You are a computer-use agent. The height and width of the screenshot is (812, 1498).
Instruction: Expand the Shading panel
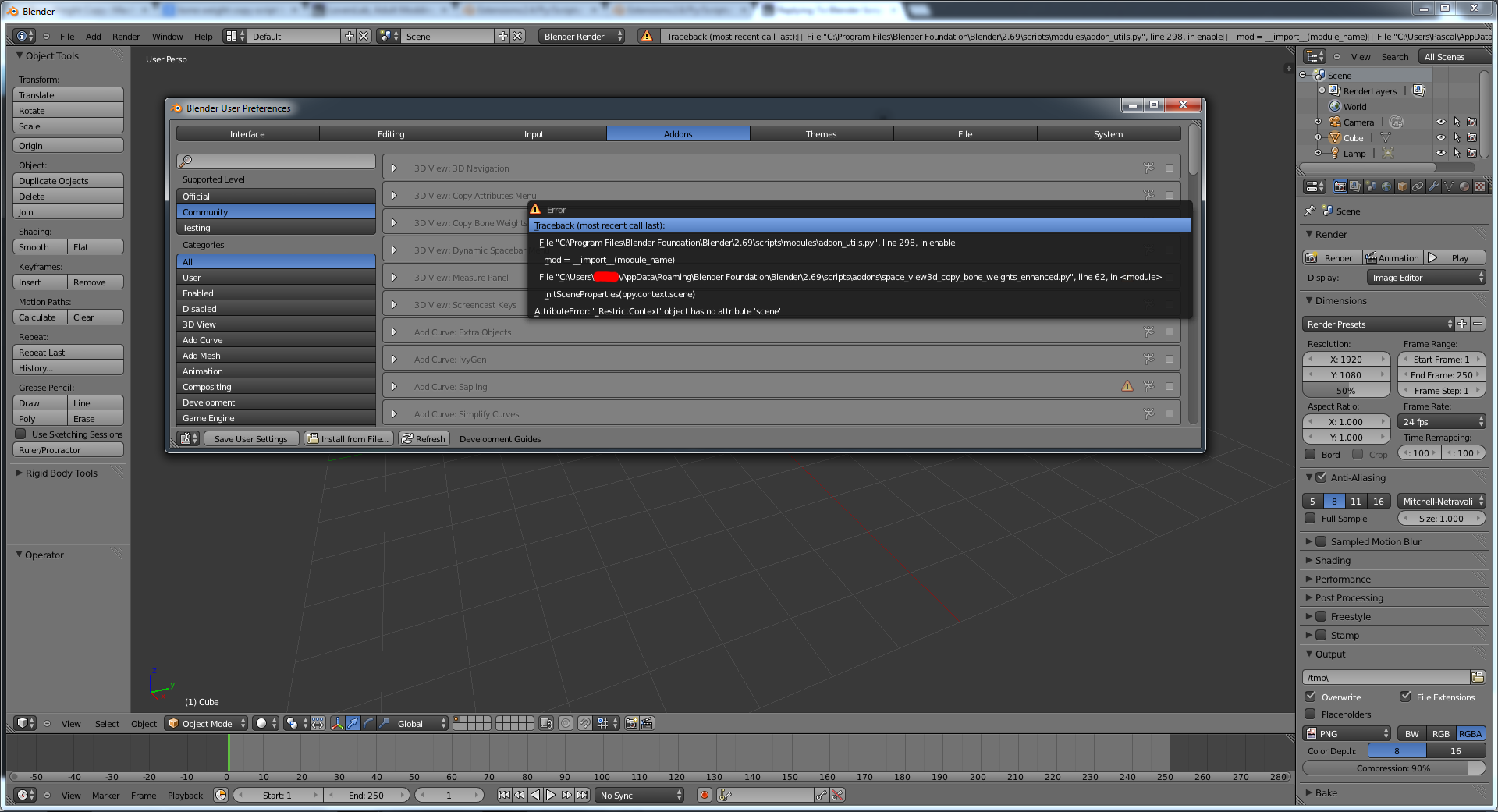pyautogui.click(x=1309, y=560)
